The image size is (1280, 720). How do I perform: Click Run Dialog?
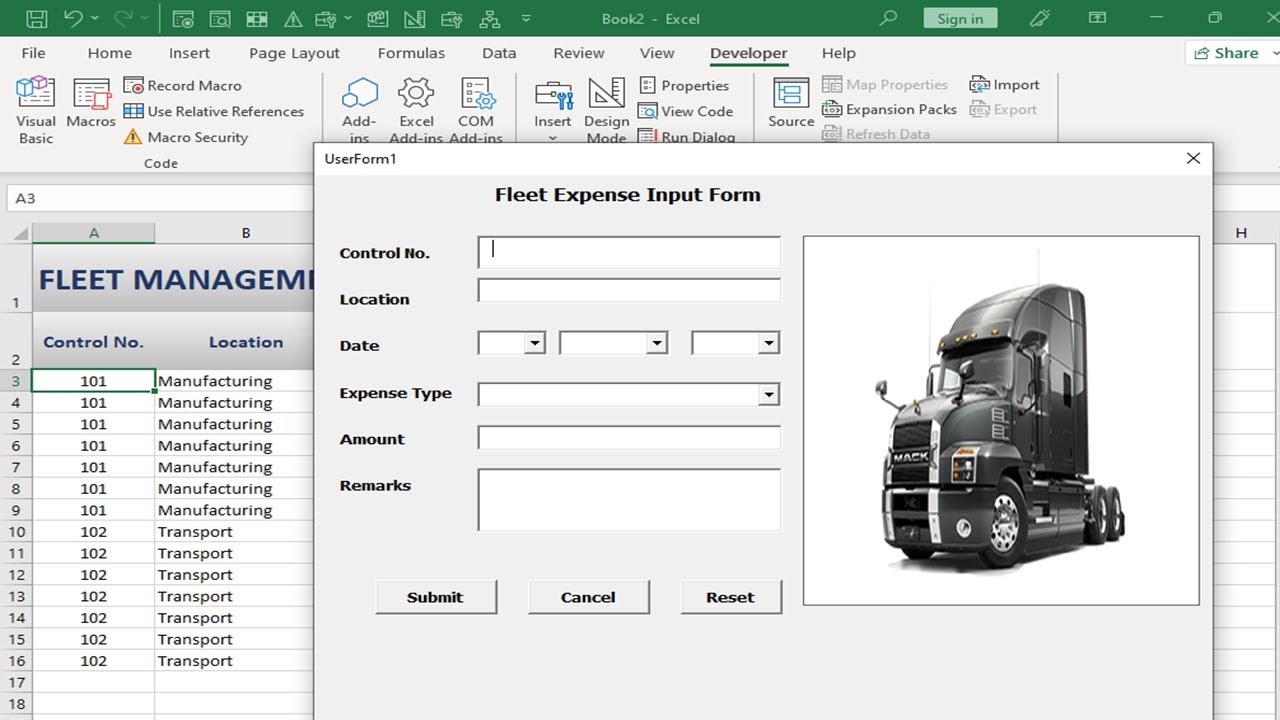click(687, 136)
